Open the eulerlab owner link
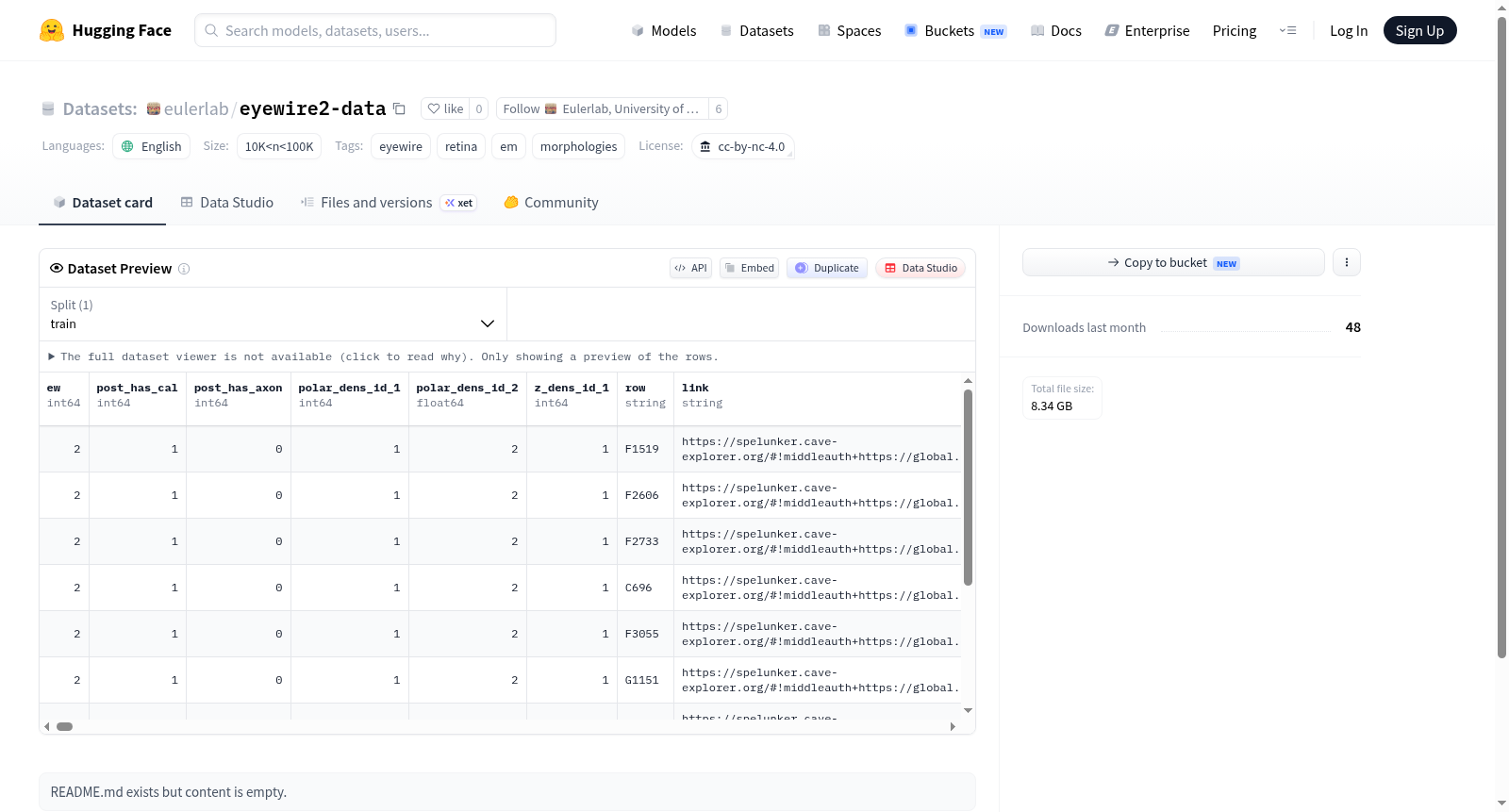Image resolution: width=1509 pixels, height=812 pixels. (196, 108)
